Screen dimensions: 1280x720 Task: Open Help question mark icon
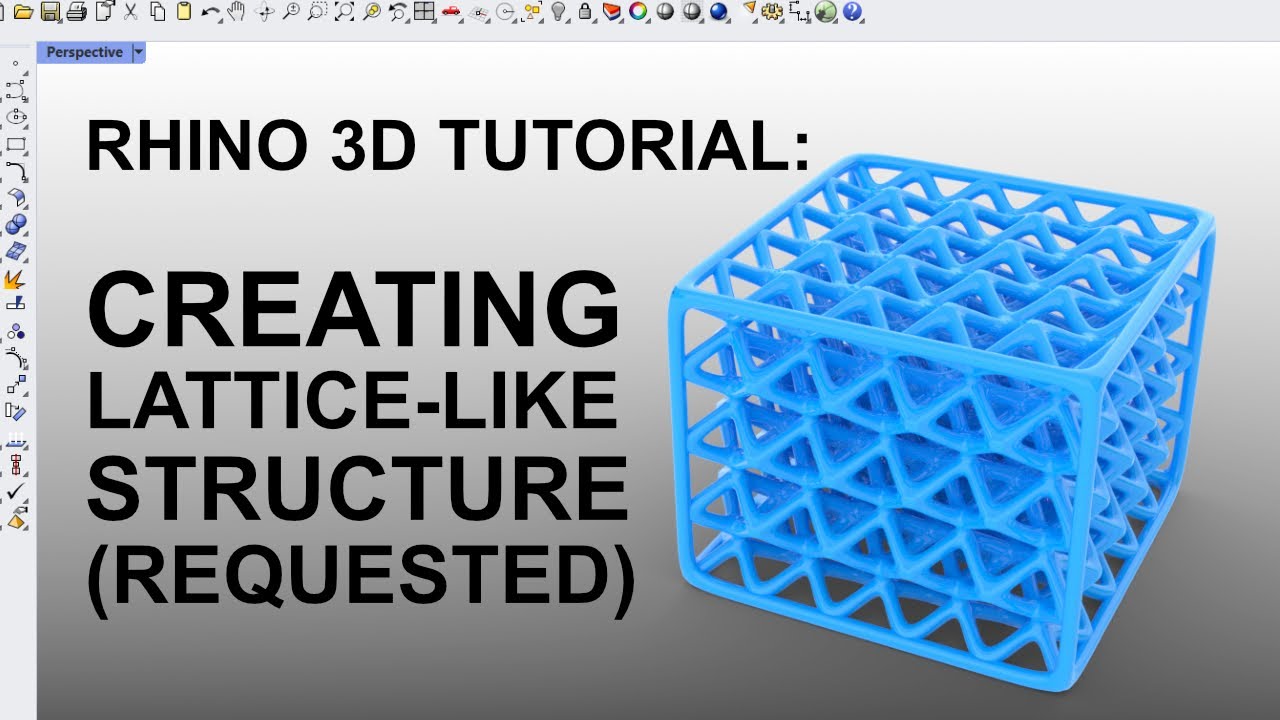(852, 12)
